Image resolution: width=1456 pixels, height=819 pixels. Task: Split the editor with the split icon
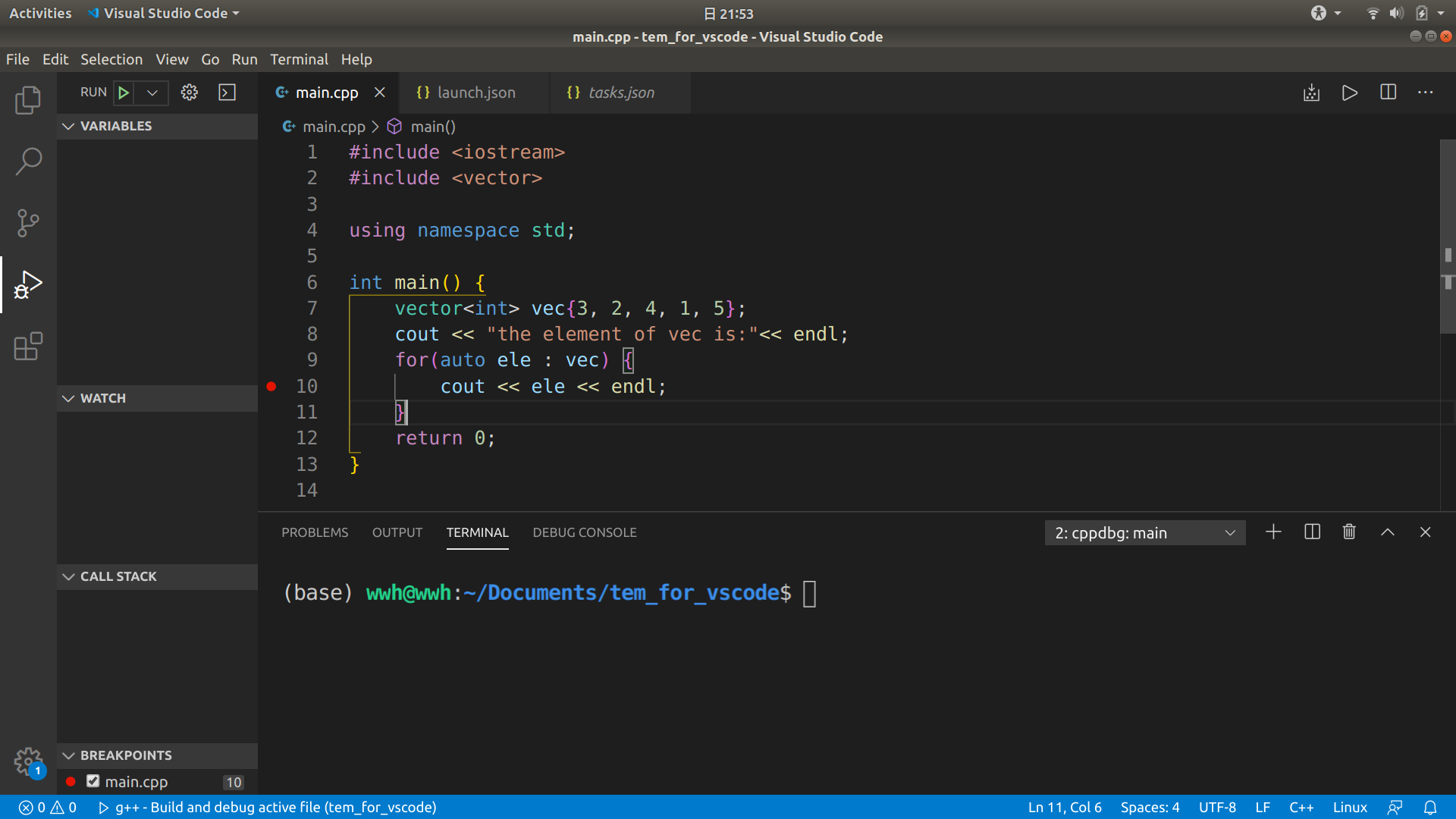click(x=1388, y=92)
